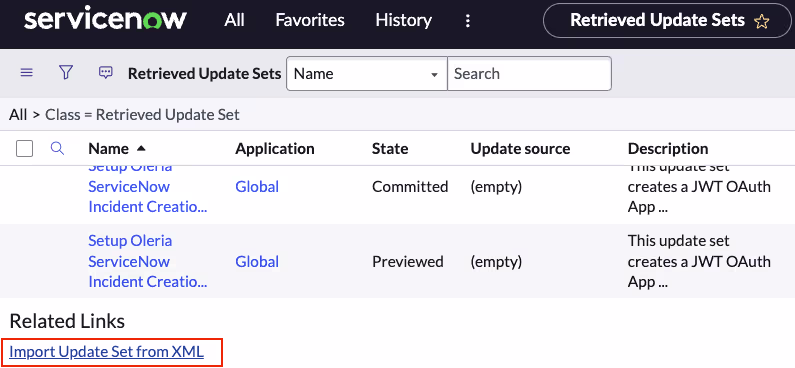Click Global application link in Committed row
Screen dimensions: 795x368
tap(257, 187)
